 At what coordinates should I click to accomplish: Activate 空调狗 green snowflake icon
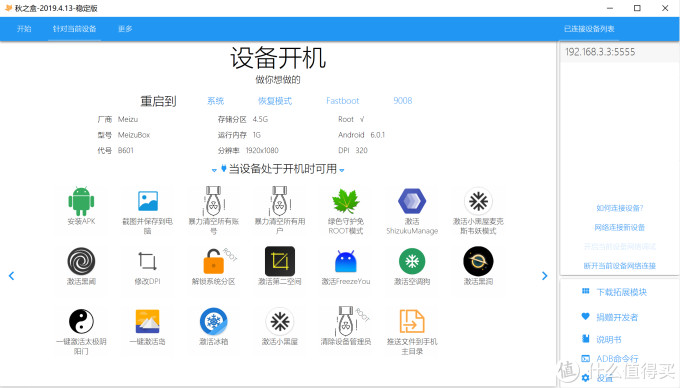tap(412, 261)
